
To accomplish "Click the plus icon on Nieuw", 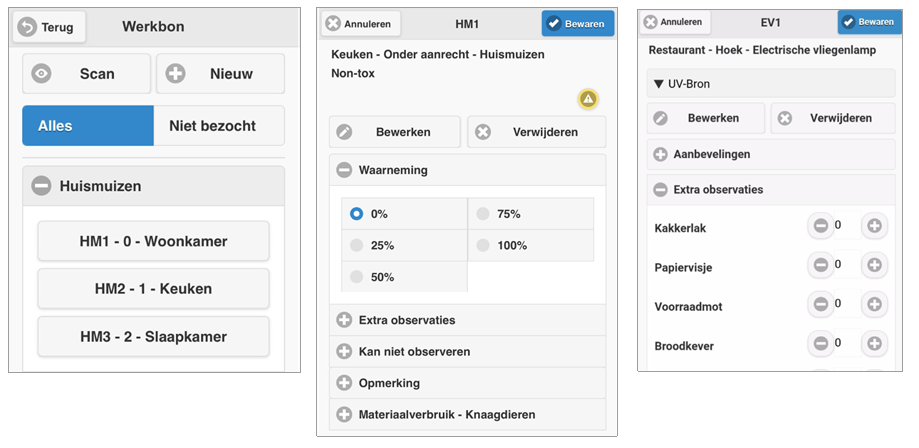I will pyautogui.click(x=176, y=74).
